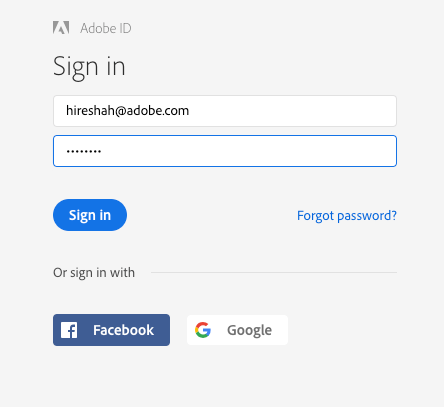Screen dimensions: 444x407
Task: Click the divider line beside 'Or sign in with'
Action: [274, 272]
